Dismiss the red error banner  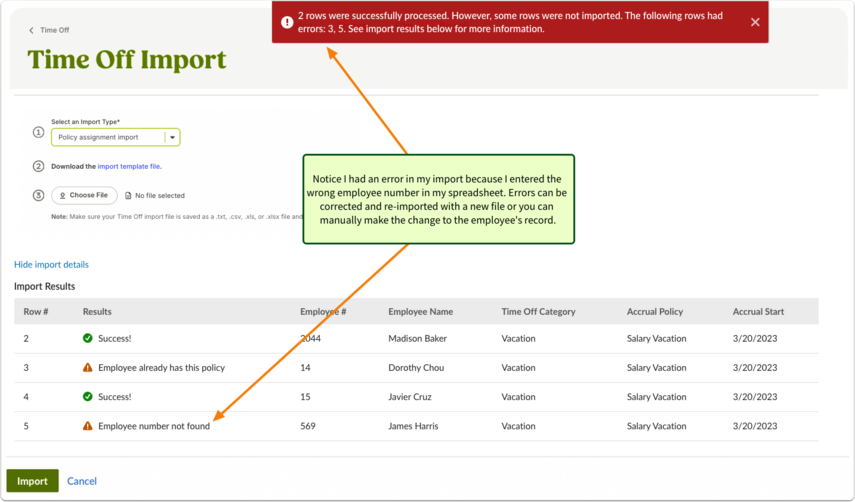(x=755, y=22)
